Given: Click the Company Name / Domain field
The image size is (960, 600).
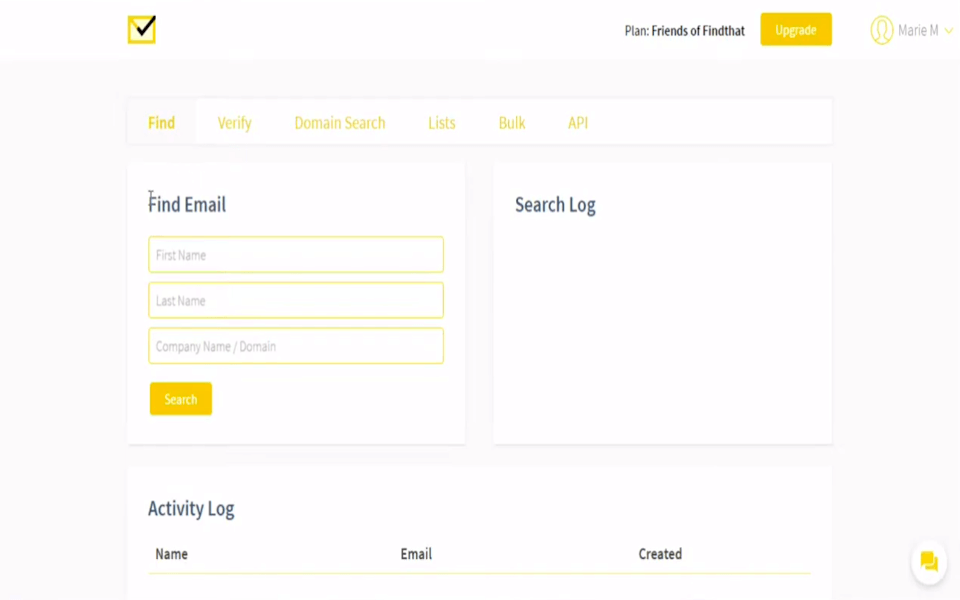Looking at the screenshot, I should 296,346.
